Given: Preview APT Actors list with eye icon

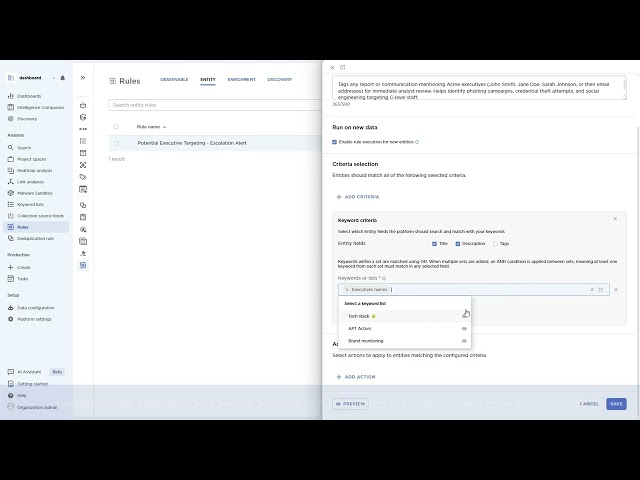Looking at the screenshot, I should [x=464, y=329].
